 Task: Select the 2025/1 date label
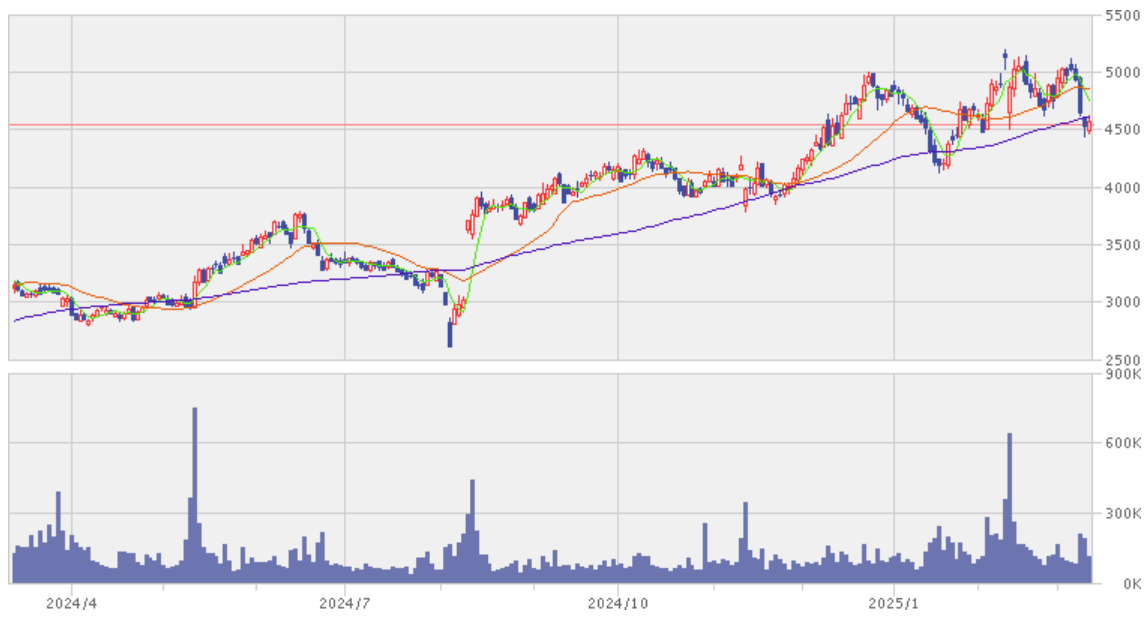(x=893, y=603)
